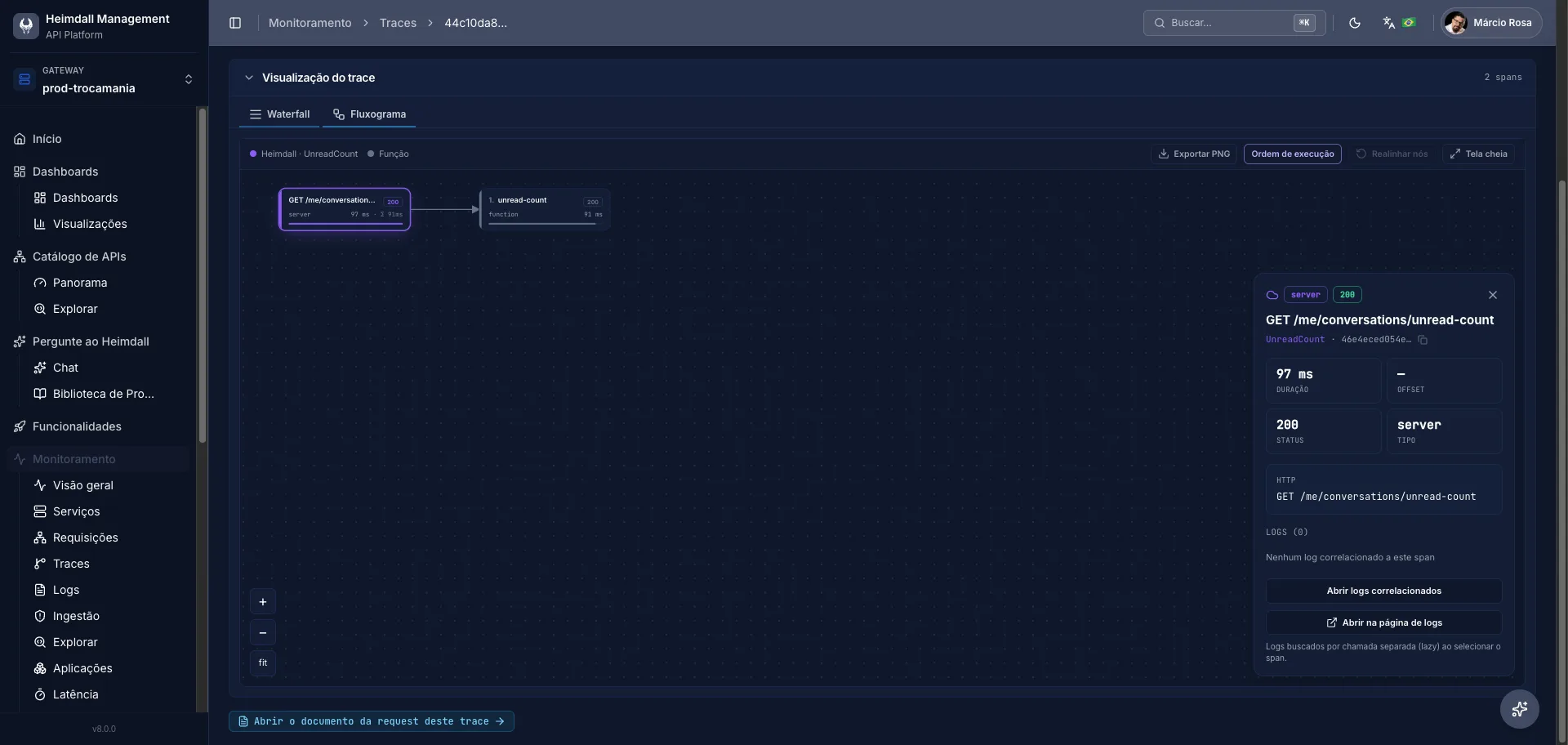Screen dimensions: 1568x745
Task: Select the unread-count function node
Action: coord(545,209)
